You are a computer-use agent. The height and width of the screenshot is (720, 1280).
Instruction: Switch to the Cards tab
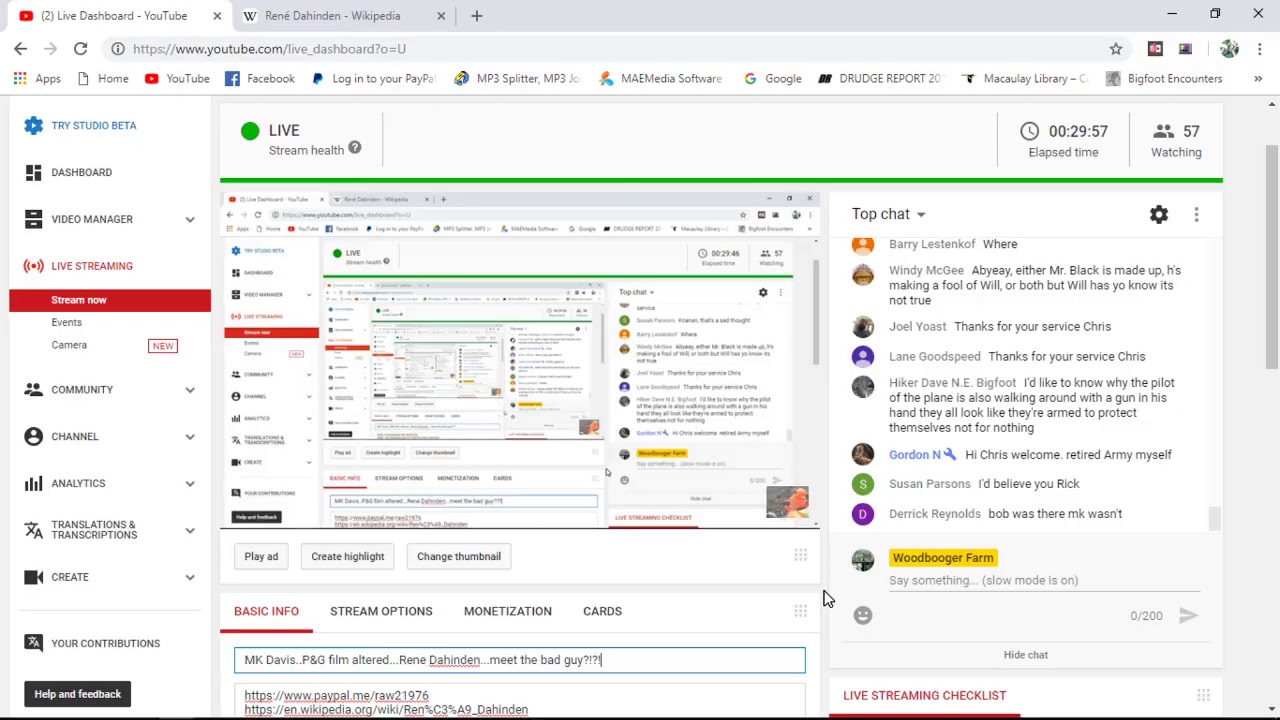tap(602, 611)
